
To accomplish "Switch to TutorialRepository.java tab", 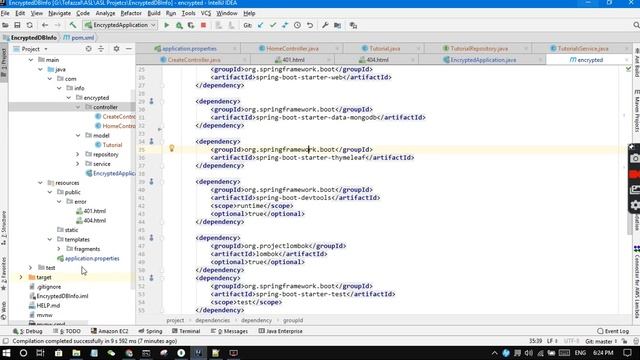I will click(478, 49).
